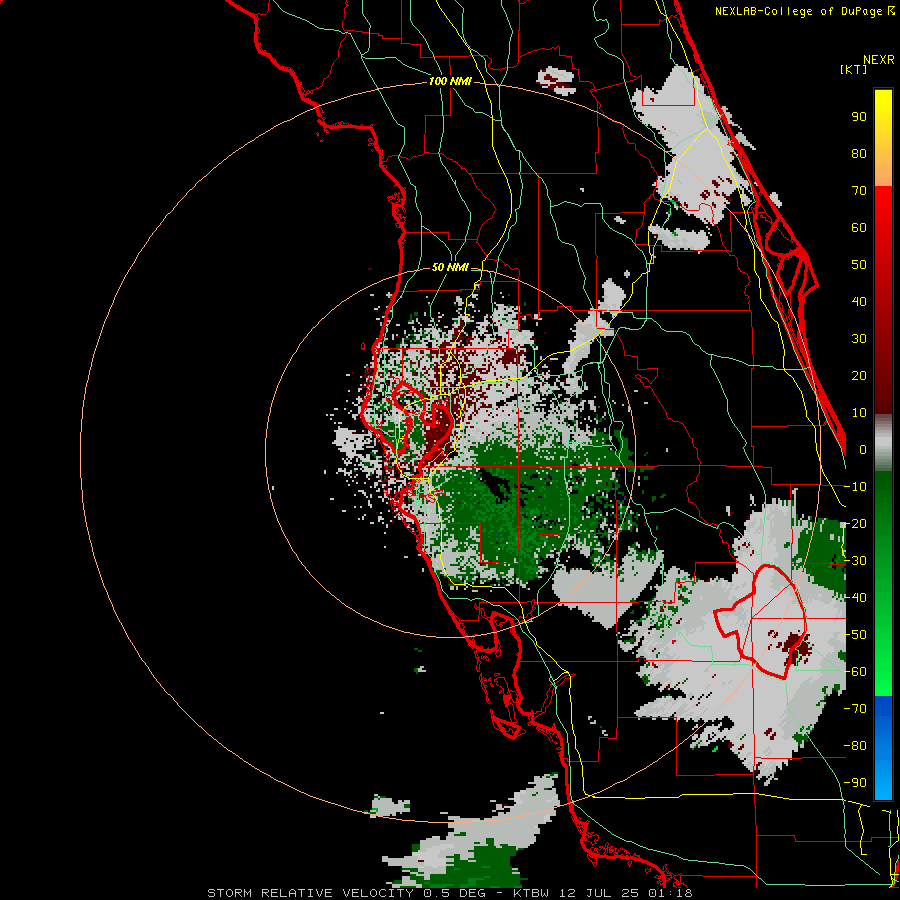Click the KTBW radar site identifier
Viewport: 900px width, 900px height.
point(532,893)
